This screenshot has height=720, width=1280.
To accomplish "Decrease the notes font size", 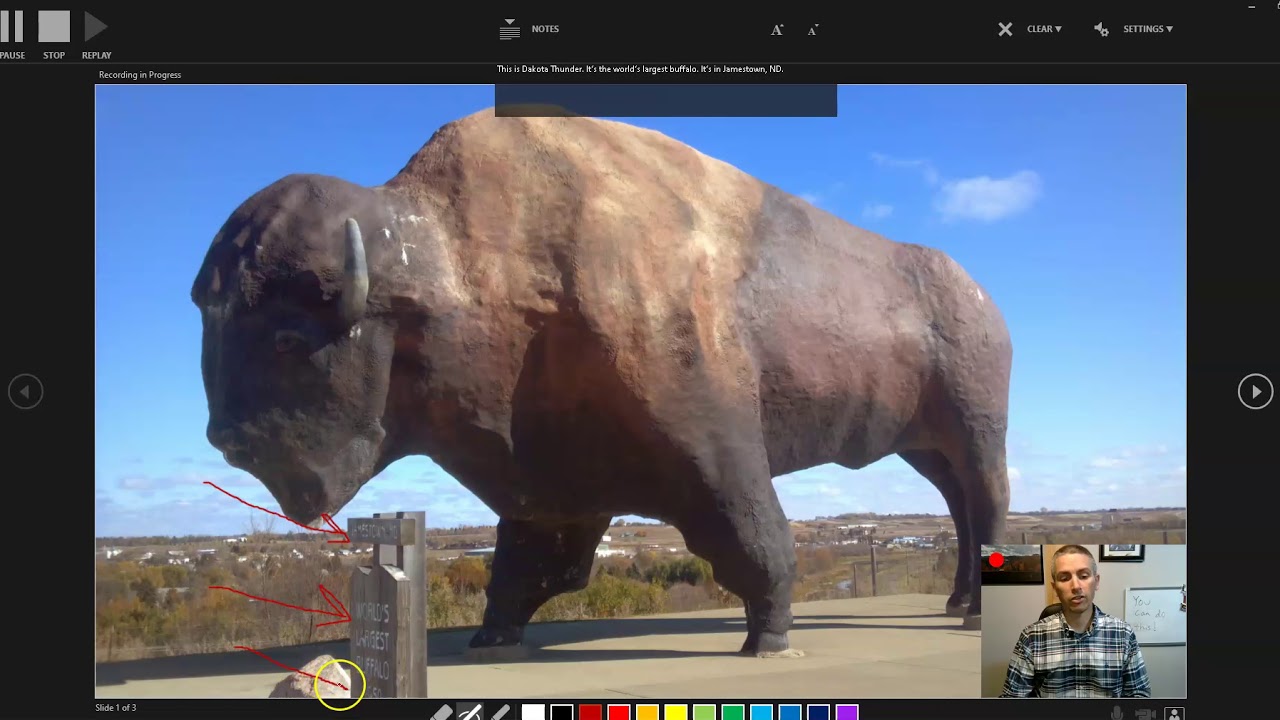I will [x=813, y=30].
